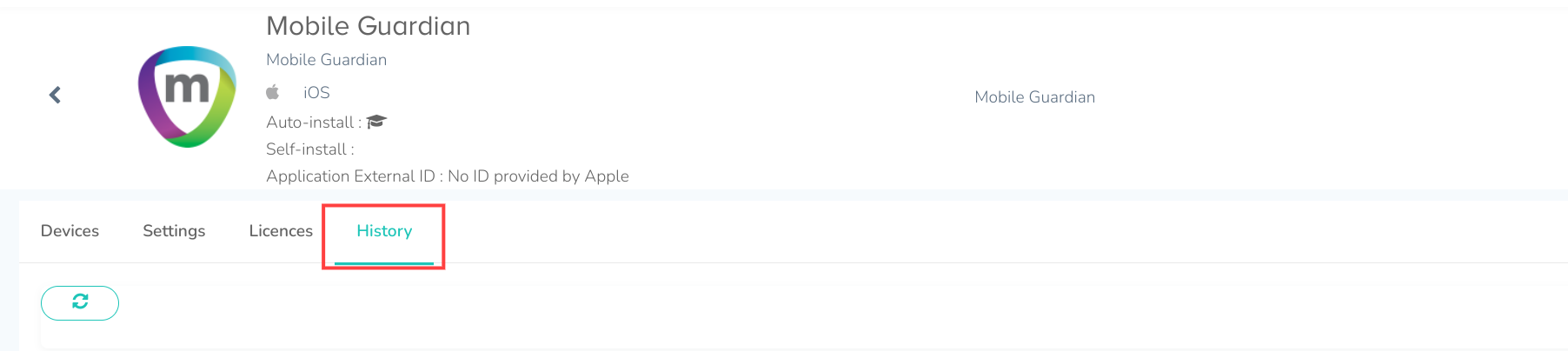Click the iOS platform label

(316, 92)
